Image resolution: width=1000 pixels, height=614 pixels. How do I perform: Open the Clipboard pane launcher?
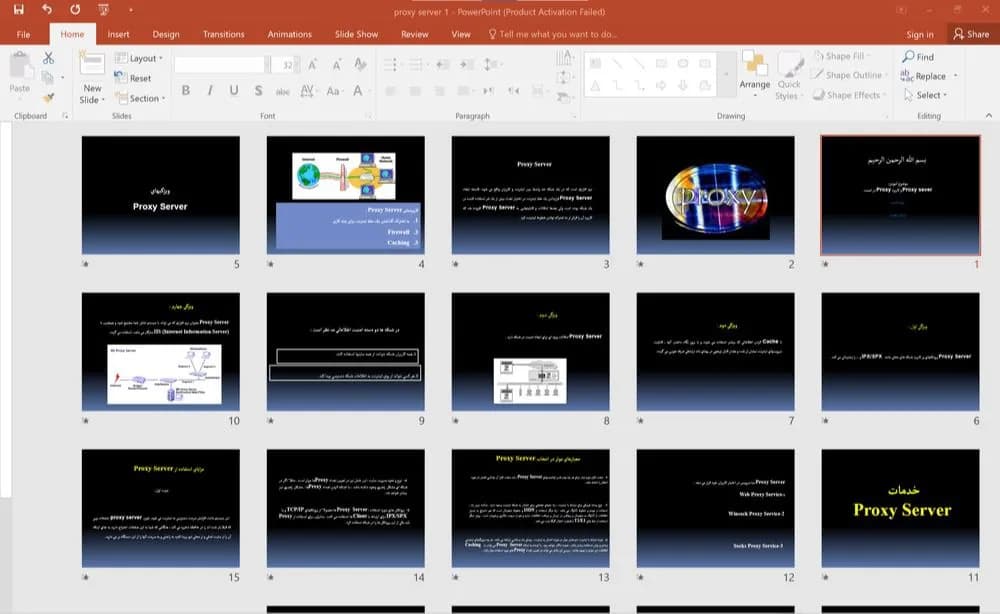click(65, 115)
